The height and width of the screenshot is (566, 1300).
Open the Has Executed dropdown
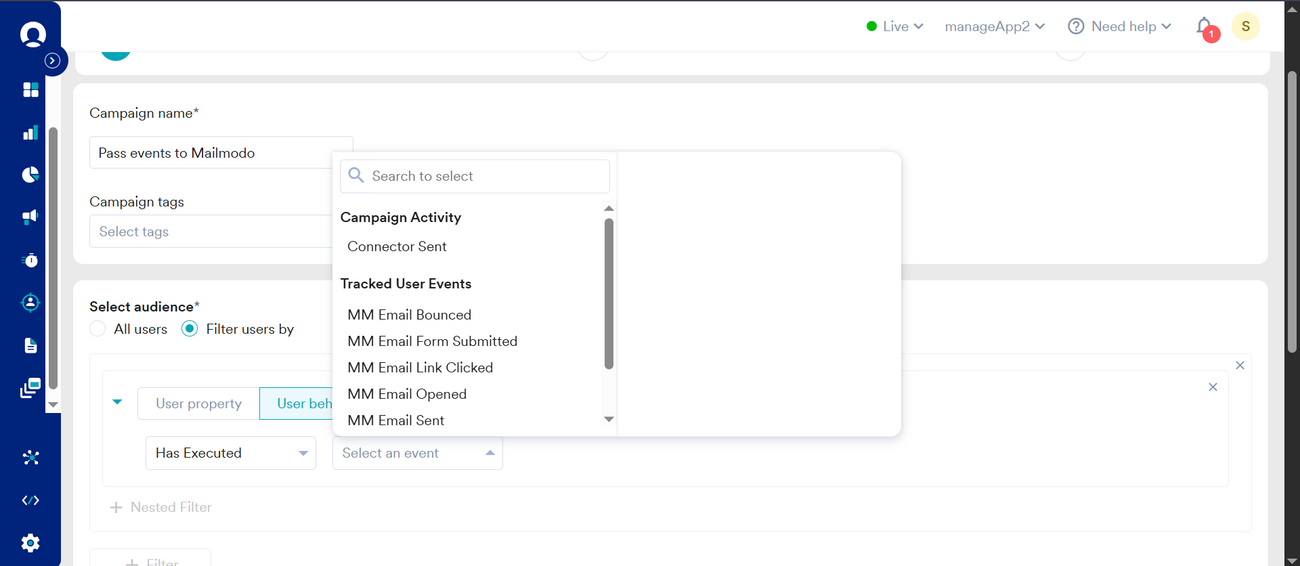[230, 453]
